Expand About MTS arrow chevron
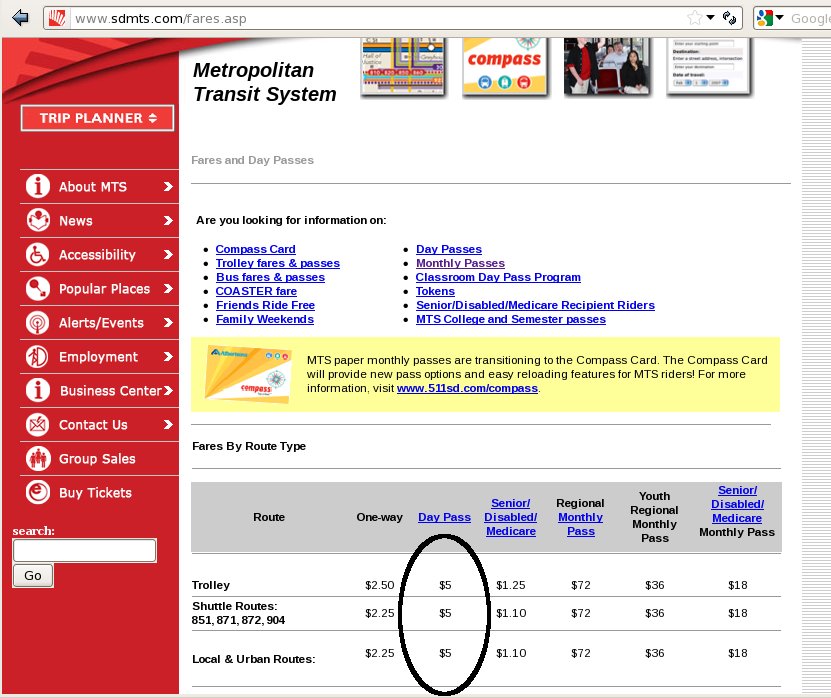The width and height of the screenshot is (831, 698). 169,187
